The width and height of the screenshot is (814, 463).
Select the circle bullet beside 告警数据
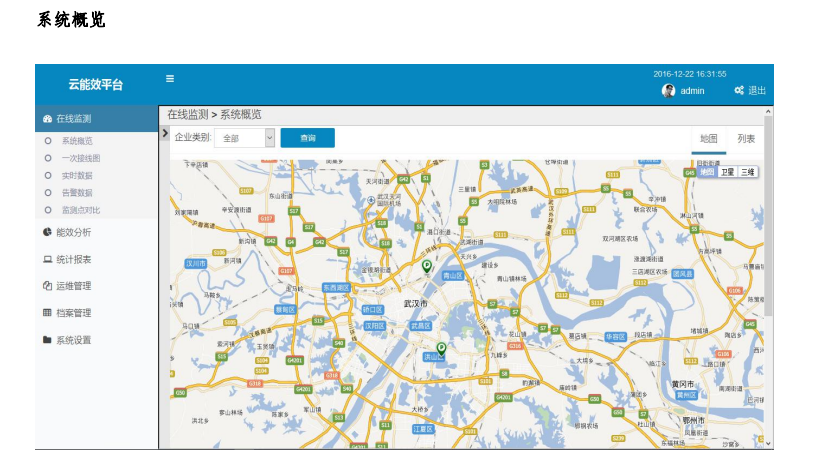[48, 193]
